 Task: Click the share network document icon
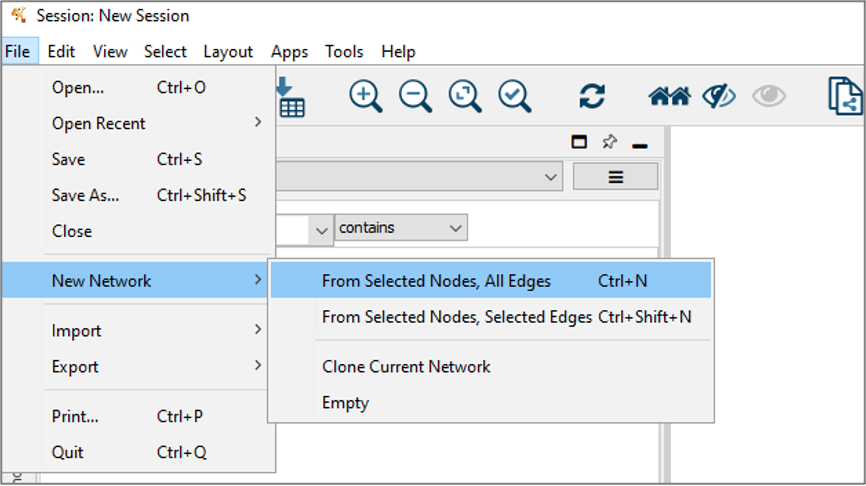click(845, 97)
